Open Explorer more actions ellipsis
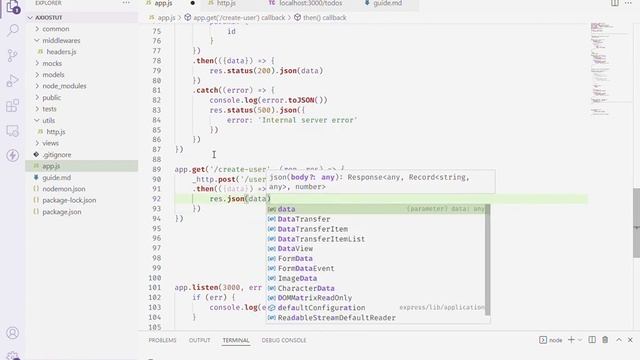The height and width of the screenshot is (360, 640). pyautogui.click(x=126, y=3)
